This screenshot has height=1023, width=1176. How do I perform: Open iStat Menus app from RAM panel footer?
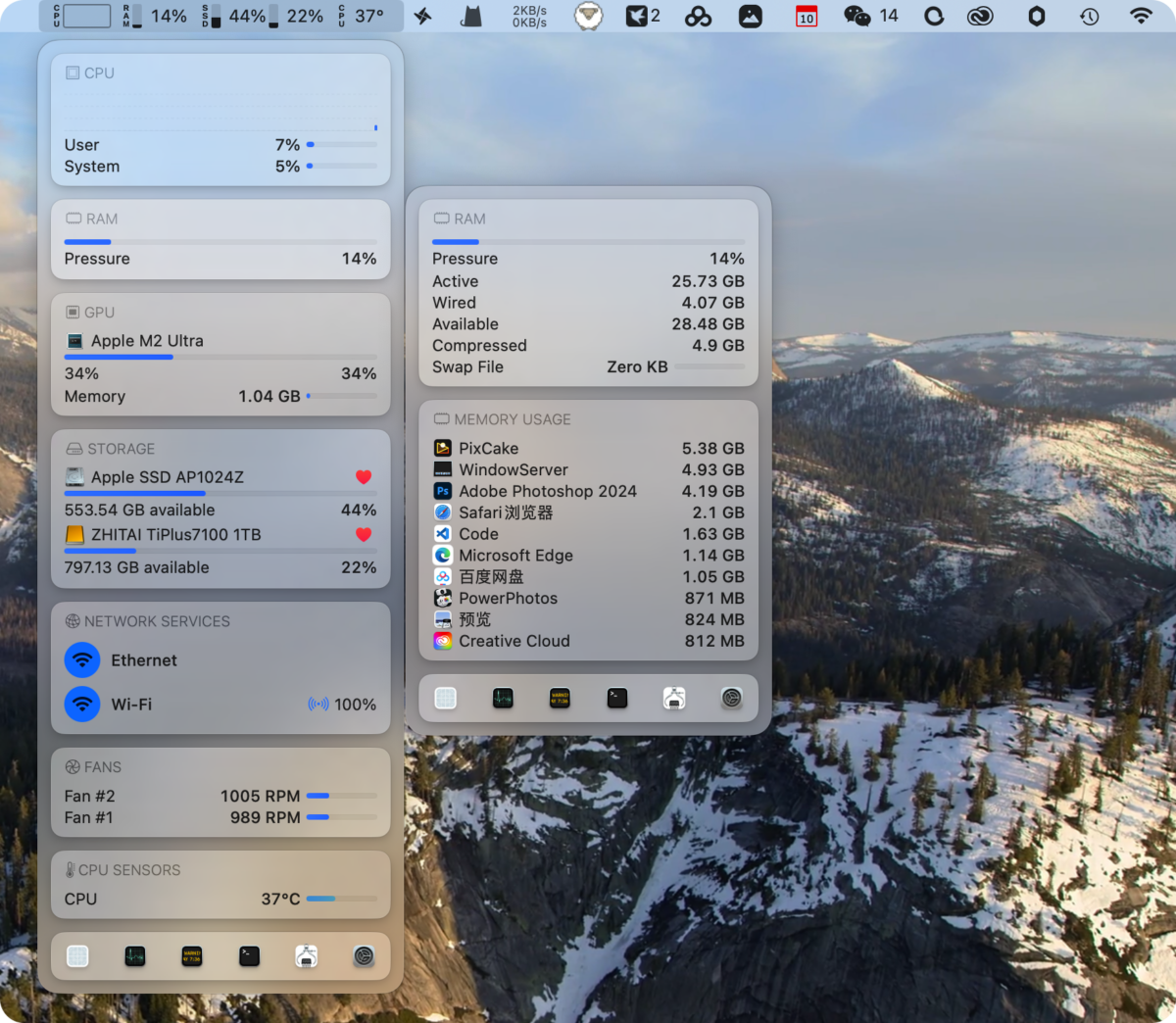pos(446,698)
